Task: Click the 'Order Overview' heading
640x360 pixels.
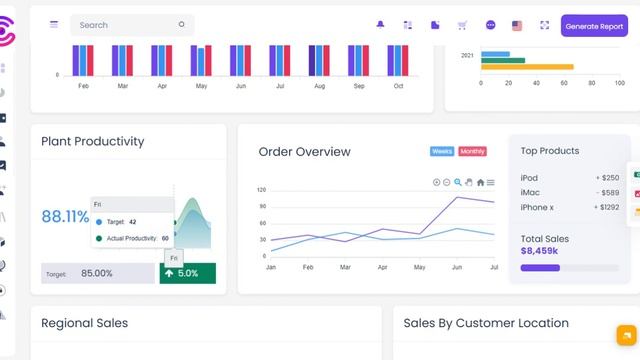Action: point(304,151)
